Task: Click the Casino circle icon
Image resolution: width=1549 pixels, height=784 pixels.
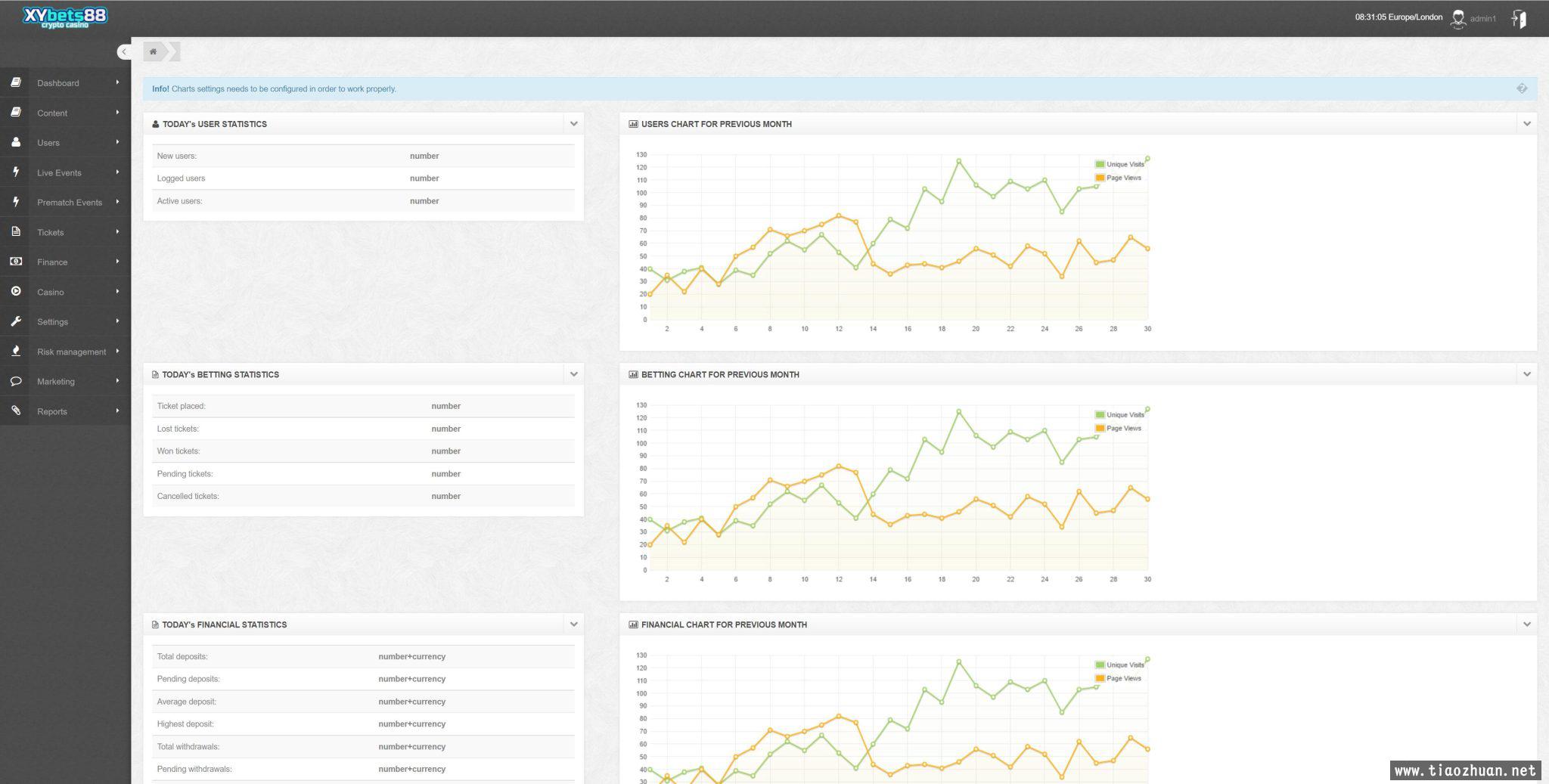Action: click(x=15, y=291)
